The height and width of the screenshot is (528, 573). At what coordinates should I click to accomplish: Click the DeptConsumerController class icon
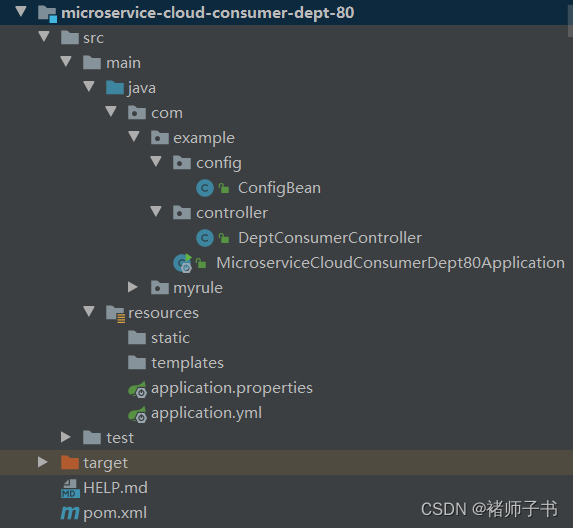[x=205, y=238]
